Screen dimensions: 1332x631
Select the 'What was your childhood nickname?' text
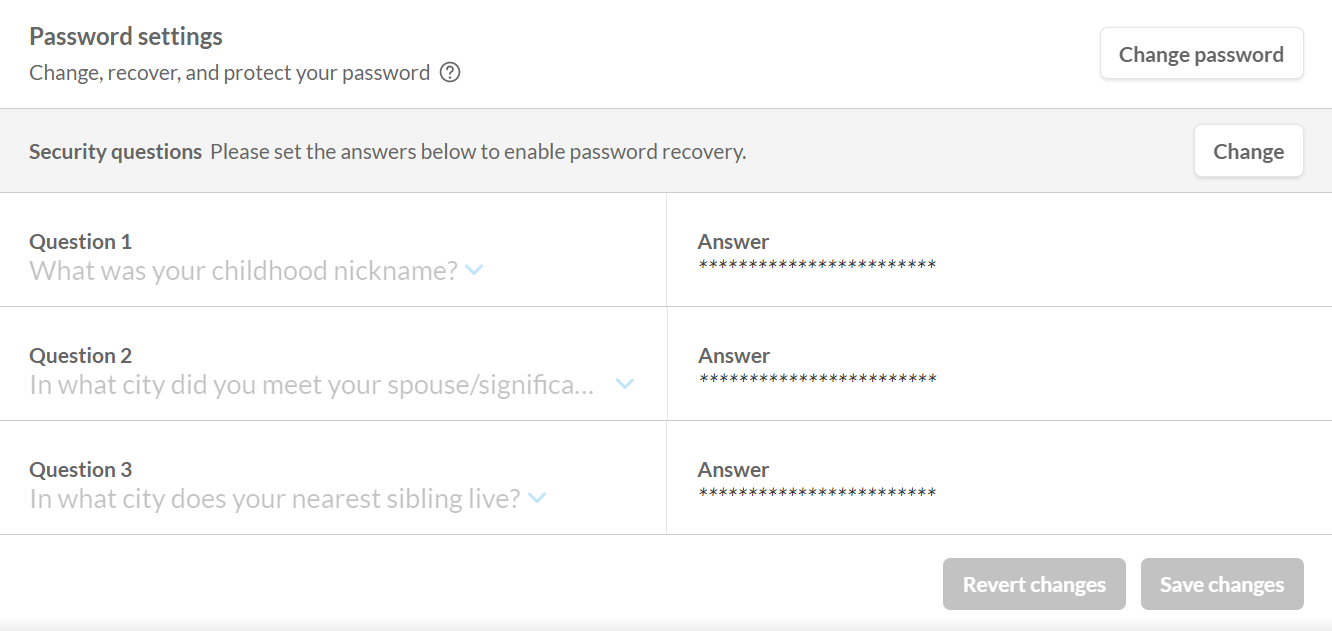pyautogui.click(x=243, y=270)
